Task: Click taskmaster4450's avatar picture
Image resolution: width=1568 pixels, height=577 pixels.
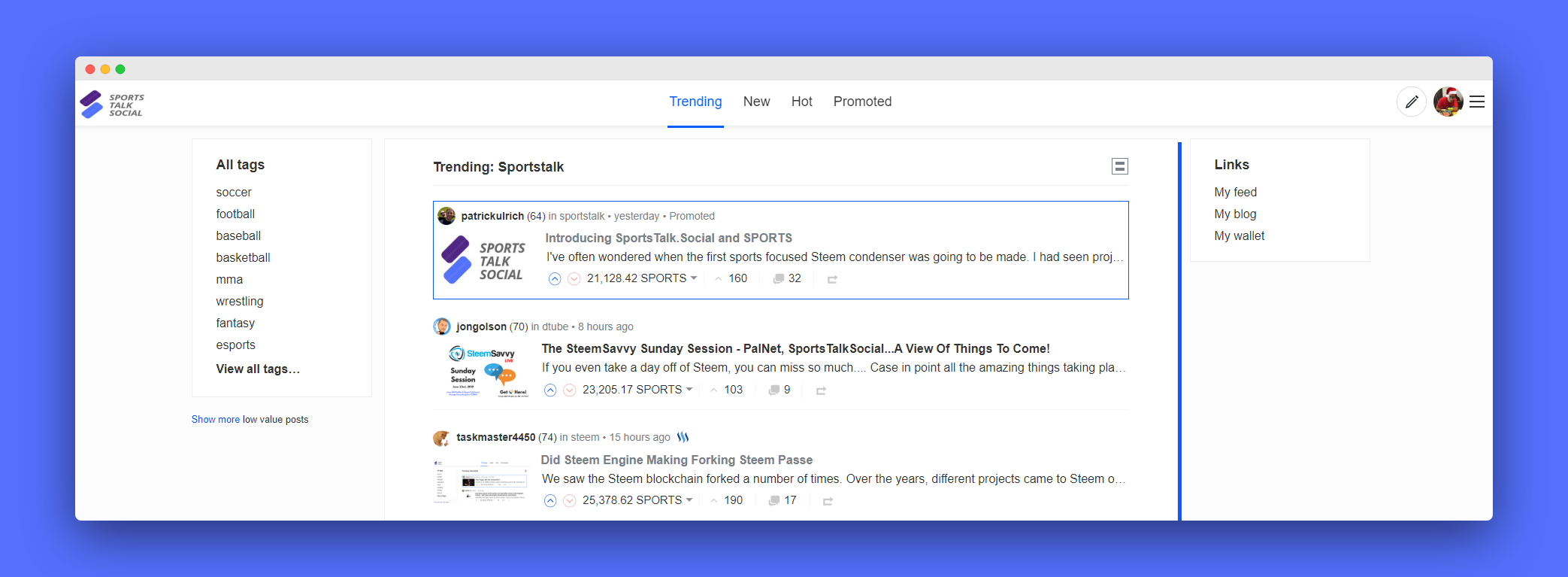Action: (x=442, y=437)
